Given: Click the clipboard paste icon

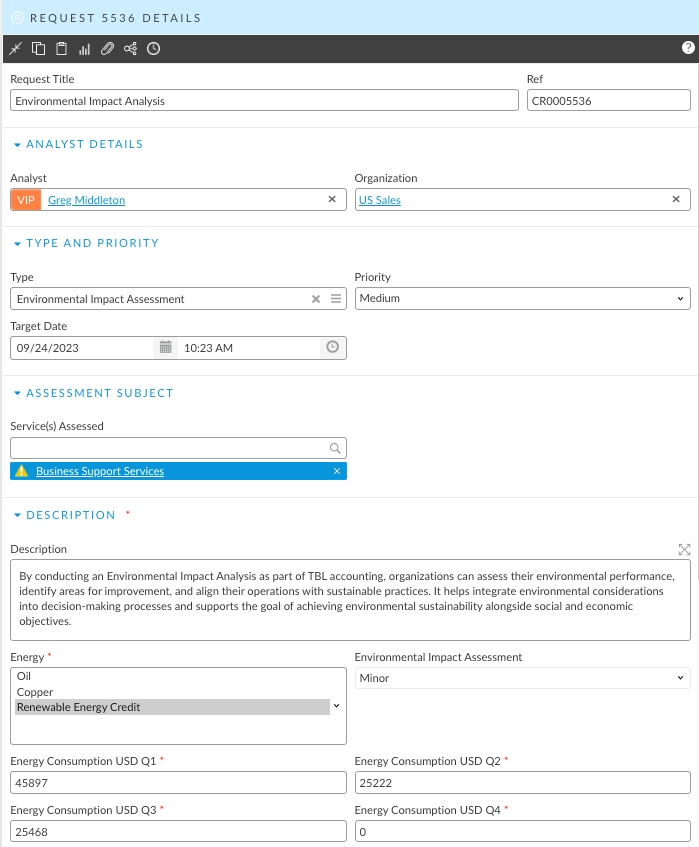Looking at the screenshot, I should [61, 49].
